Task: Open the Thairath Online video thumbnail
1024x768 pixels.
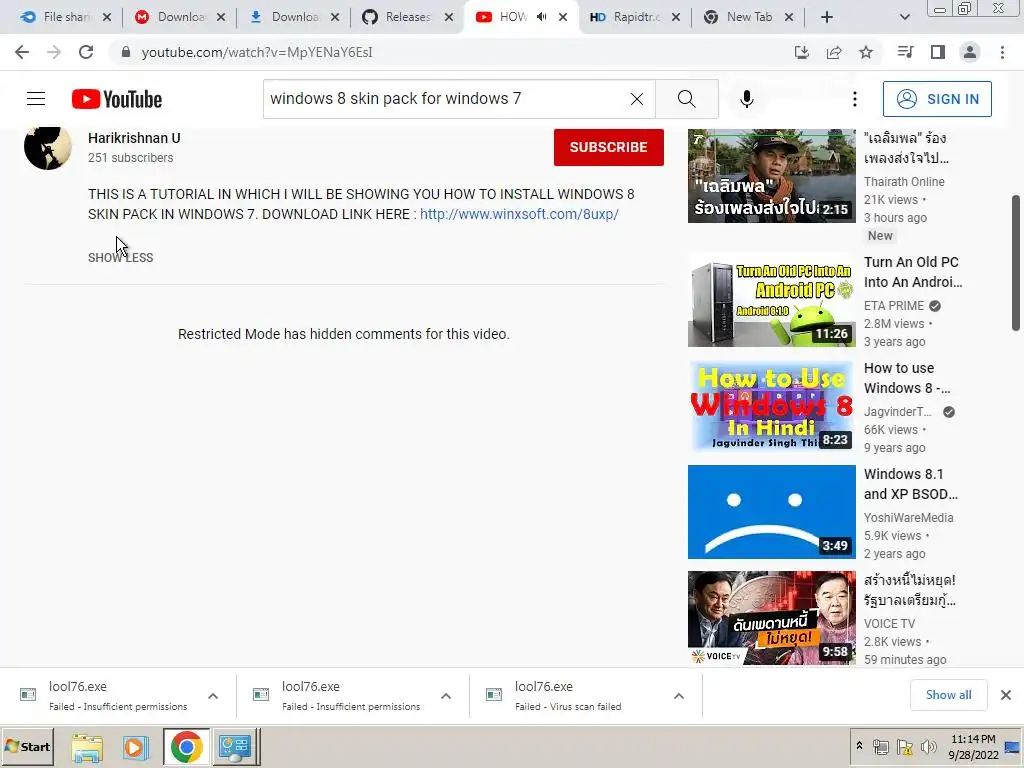Action: [771, 176]
